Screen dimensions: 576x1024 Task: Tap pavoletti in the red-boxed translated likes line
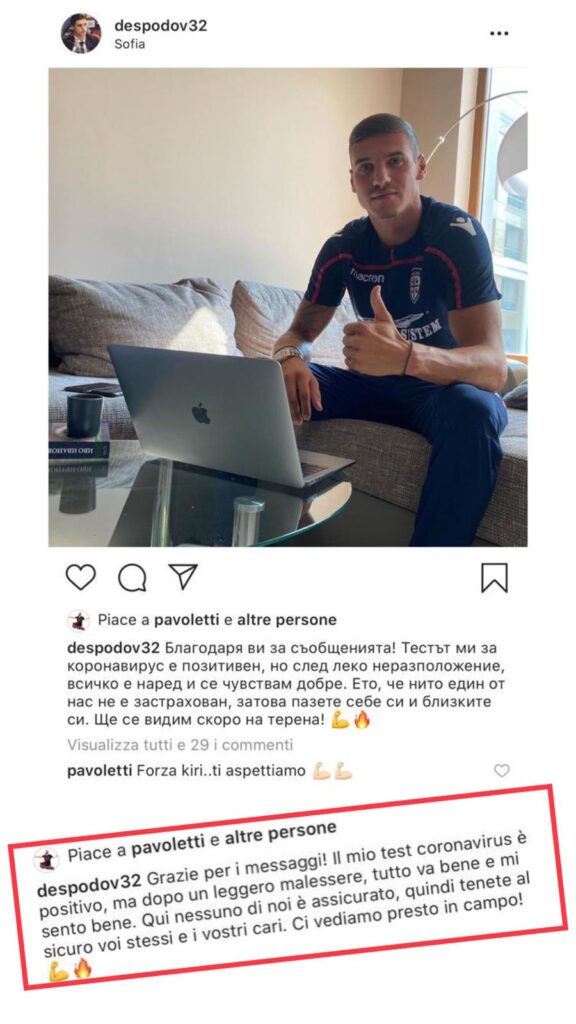point(167,846)
